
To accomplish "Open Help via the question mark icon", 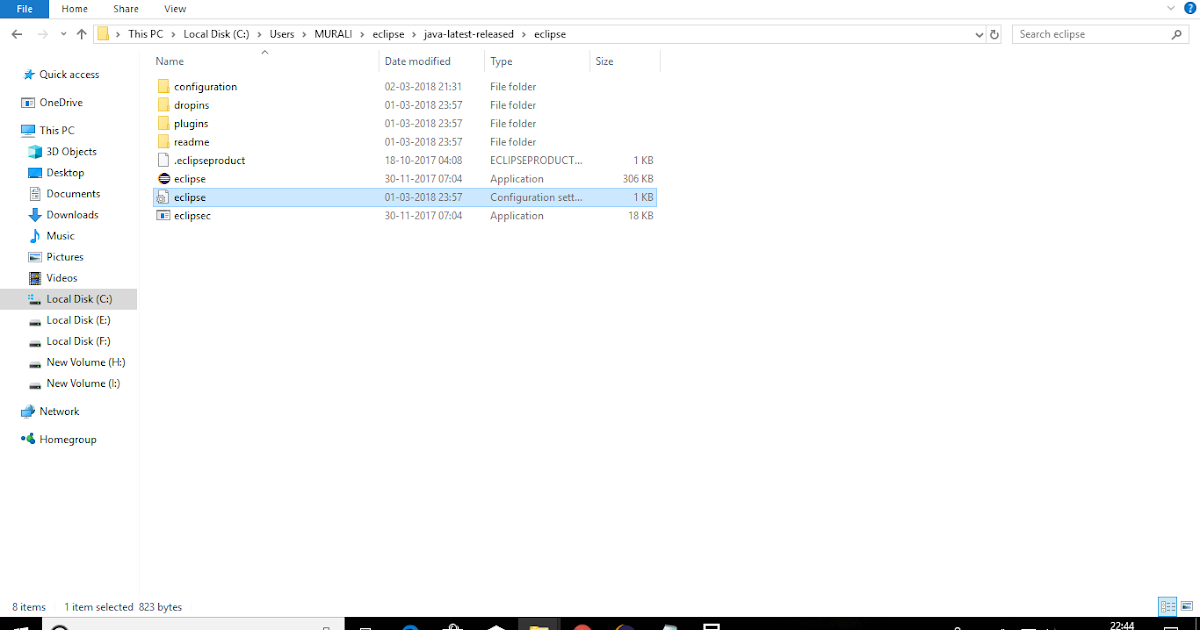I will [x=1190, y=9].
